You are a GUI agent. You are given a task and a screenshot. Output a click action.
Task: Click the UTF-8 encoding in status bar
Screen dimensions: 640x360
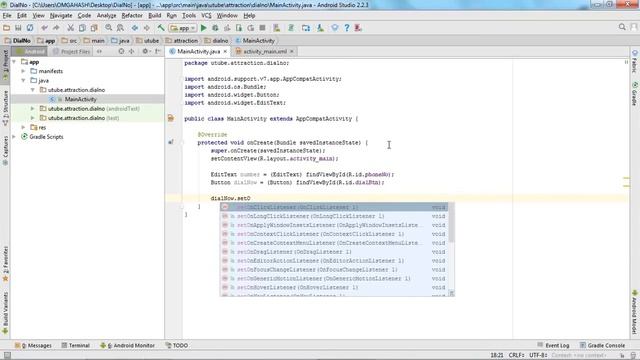point(538,356)
